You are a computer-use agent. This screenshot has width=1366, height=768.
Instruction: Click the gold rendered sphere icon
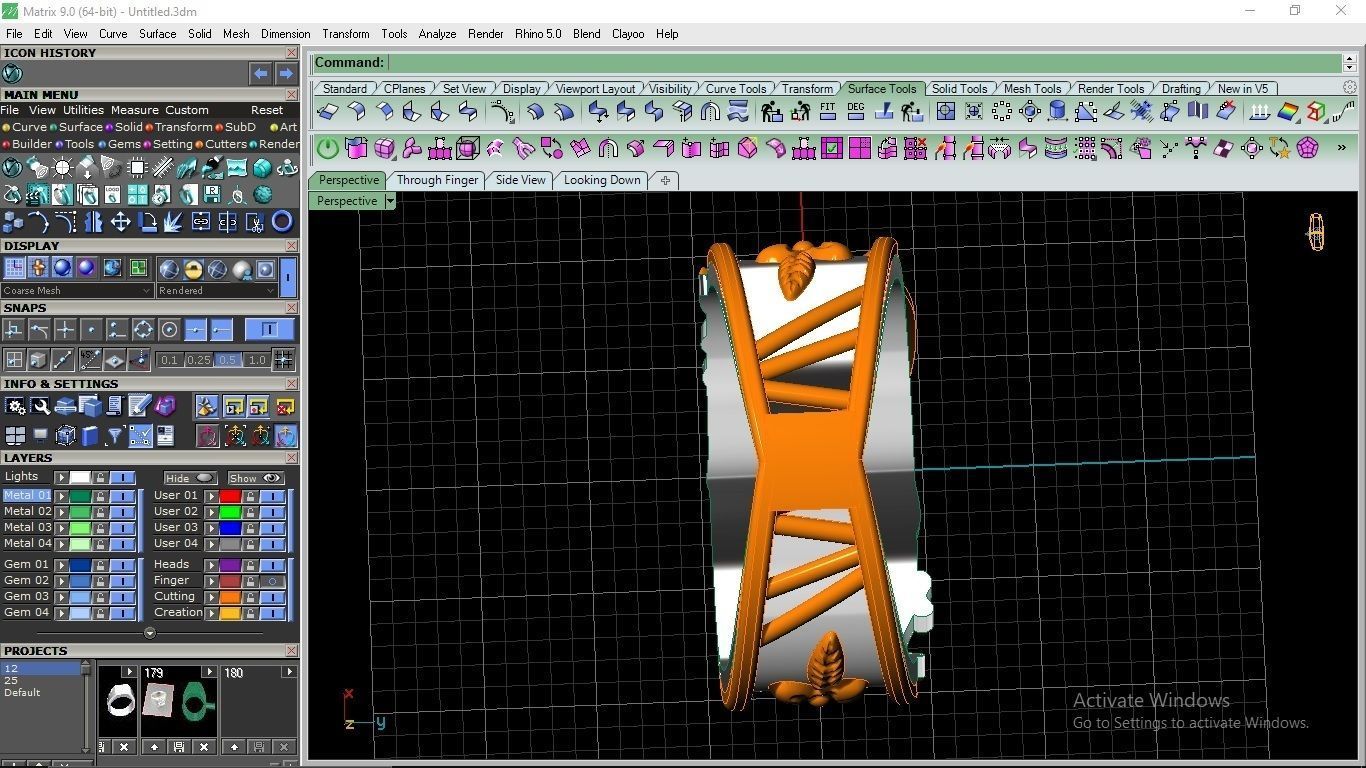click(x=193, y=269)
